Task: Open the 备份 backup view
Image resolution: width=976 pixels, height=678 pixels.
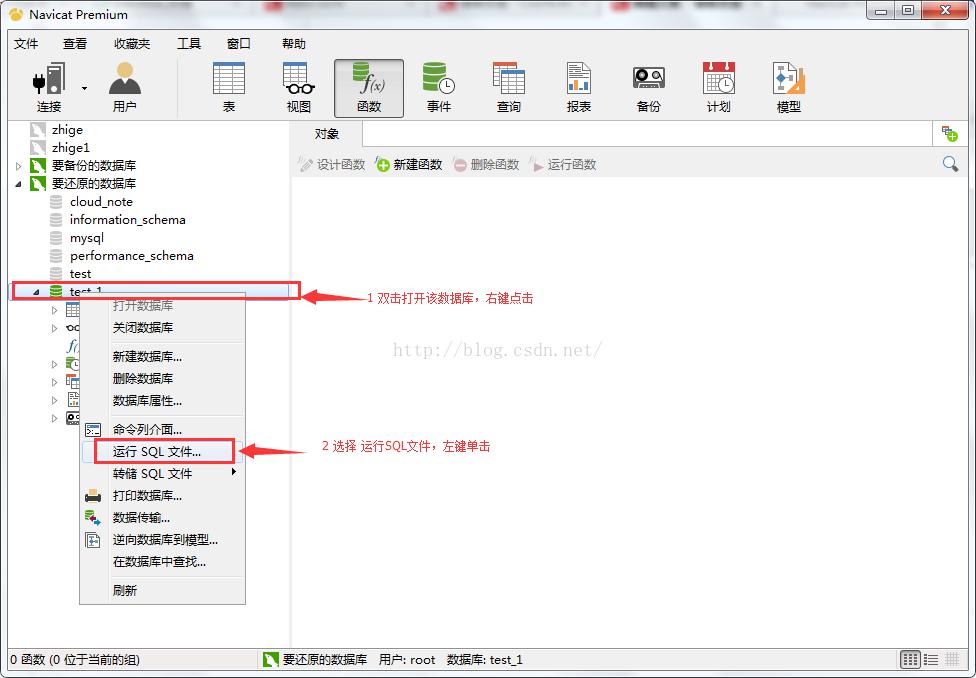Action: tap(649, 87)
